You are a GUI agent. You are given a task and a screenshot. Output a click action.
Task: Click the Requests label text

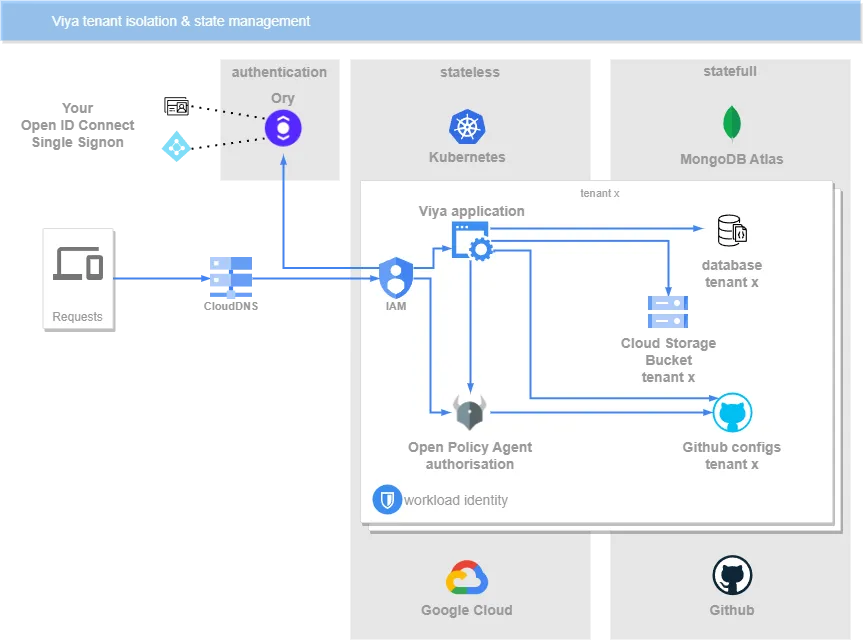point(78,316)
